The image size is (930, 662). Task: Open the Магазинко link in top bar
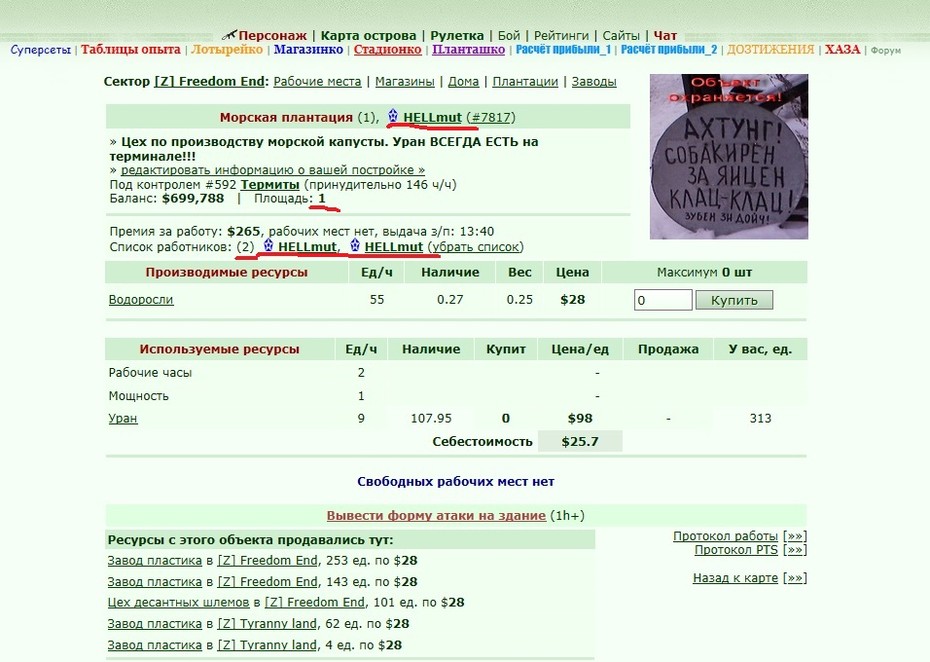(308, 50)
